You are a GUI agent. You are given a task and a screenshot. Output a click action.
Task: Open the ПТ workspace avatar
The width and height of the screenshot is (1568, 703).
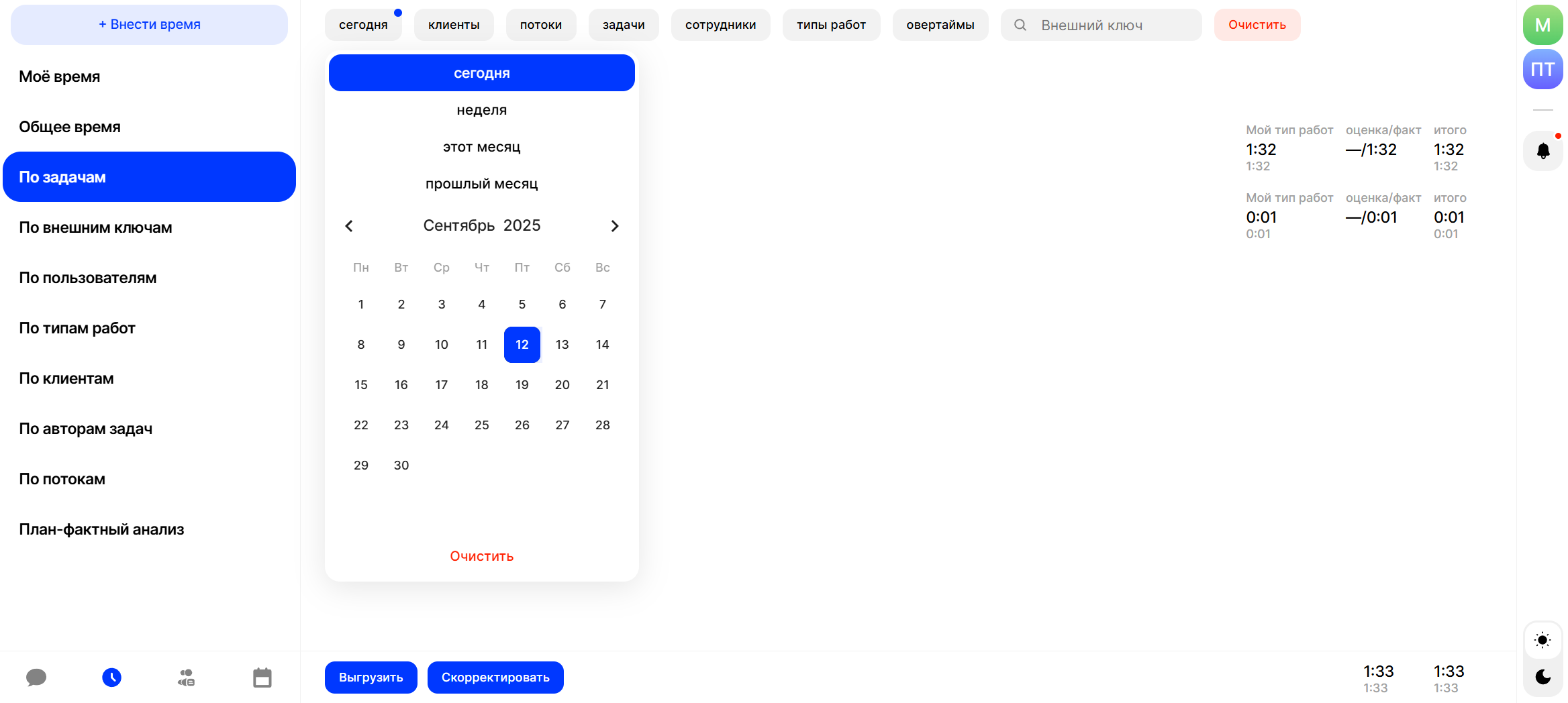pyautogui.click(x=1542, y=69)
